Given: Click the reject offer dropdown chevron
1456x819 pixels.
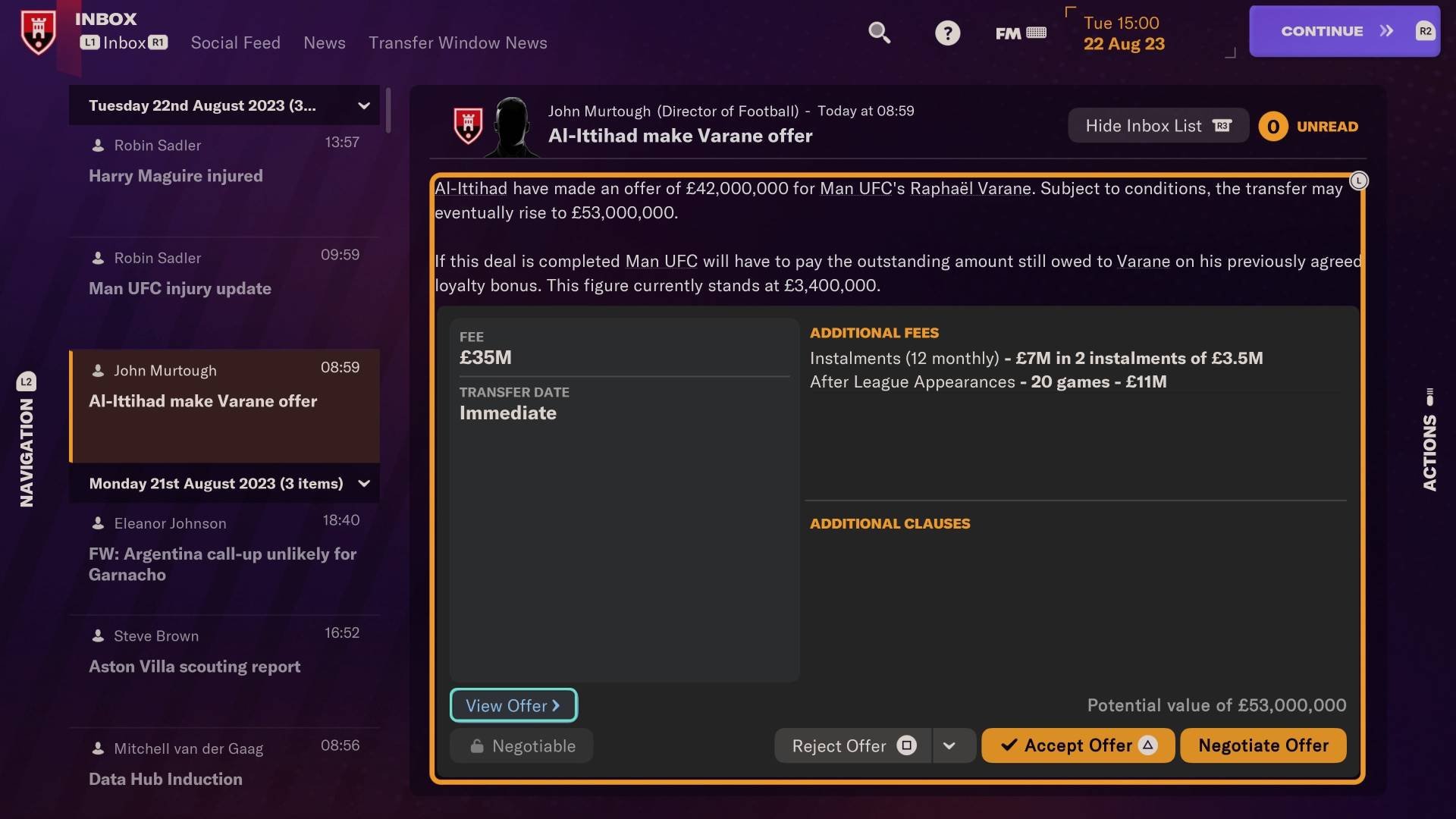Looking at the screenshot, I should tap(952, 745).
